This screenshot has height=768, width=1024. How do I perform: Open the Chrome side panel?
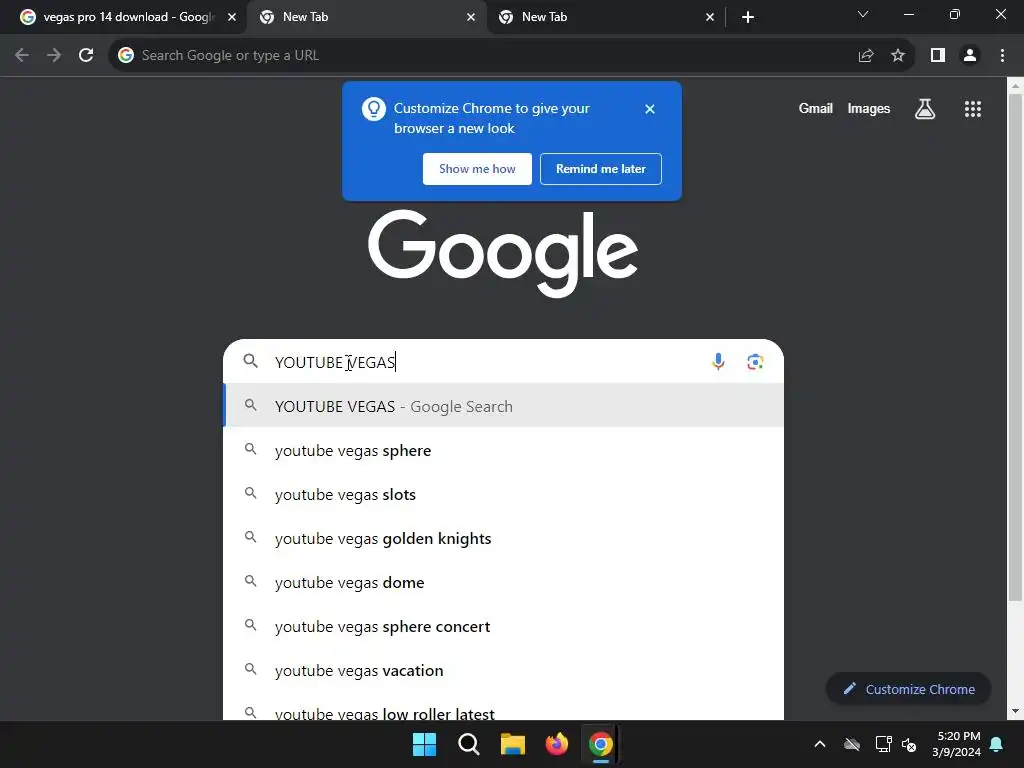tap(938, 56)
